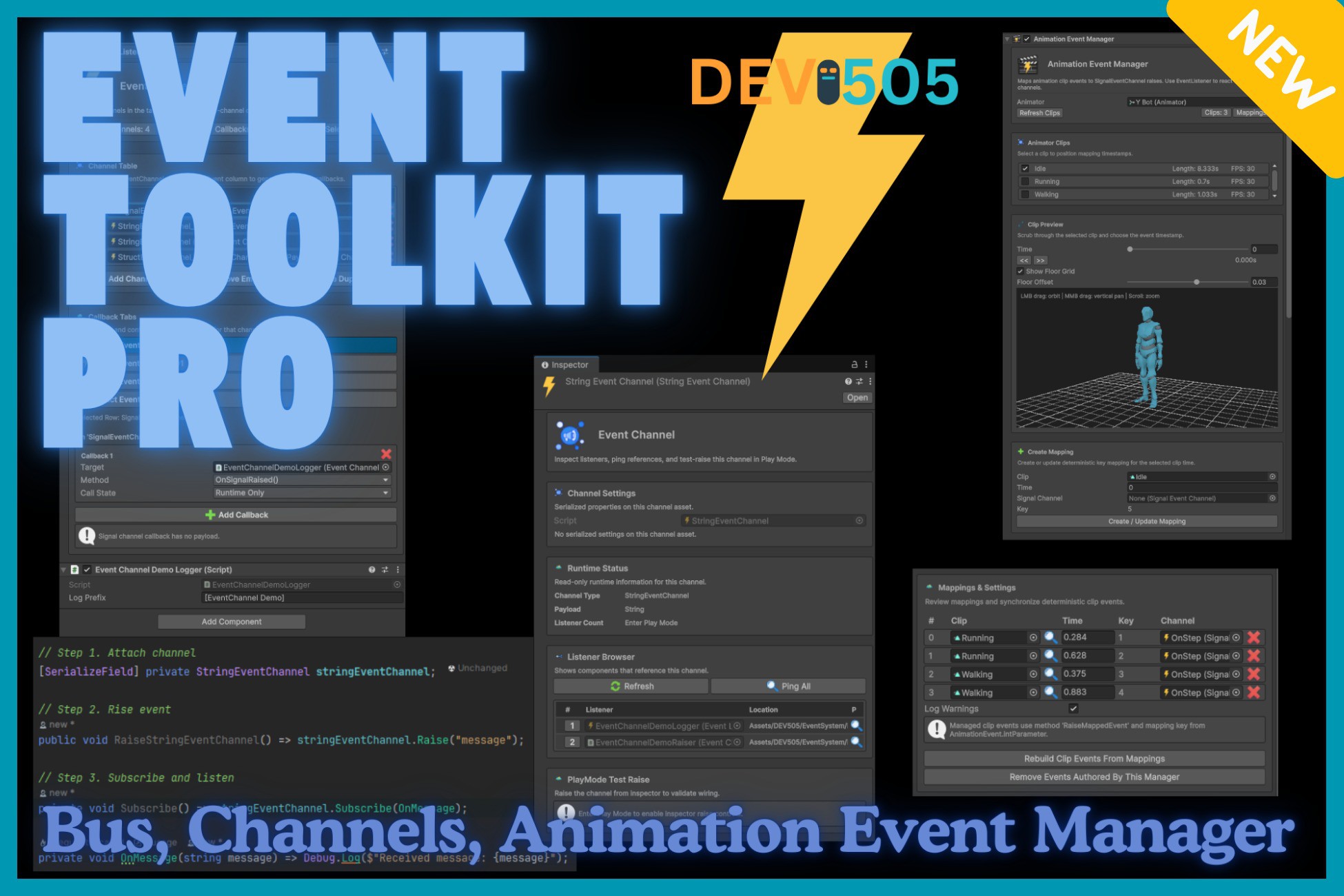
Task: Click the Add Component button
Action: 232,622
